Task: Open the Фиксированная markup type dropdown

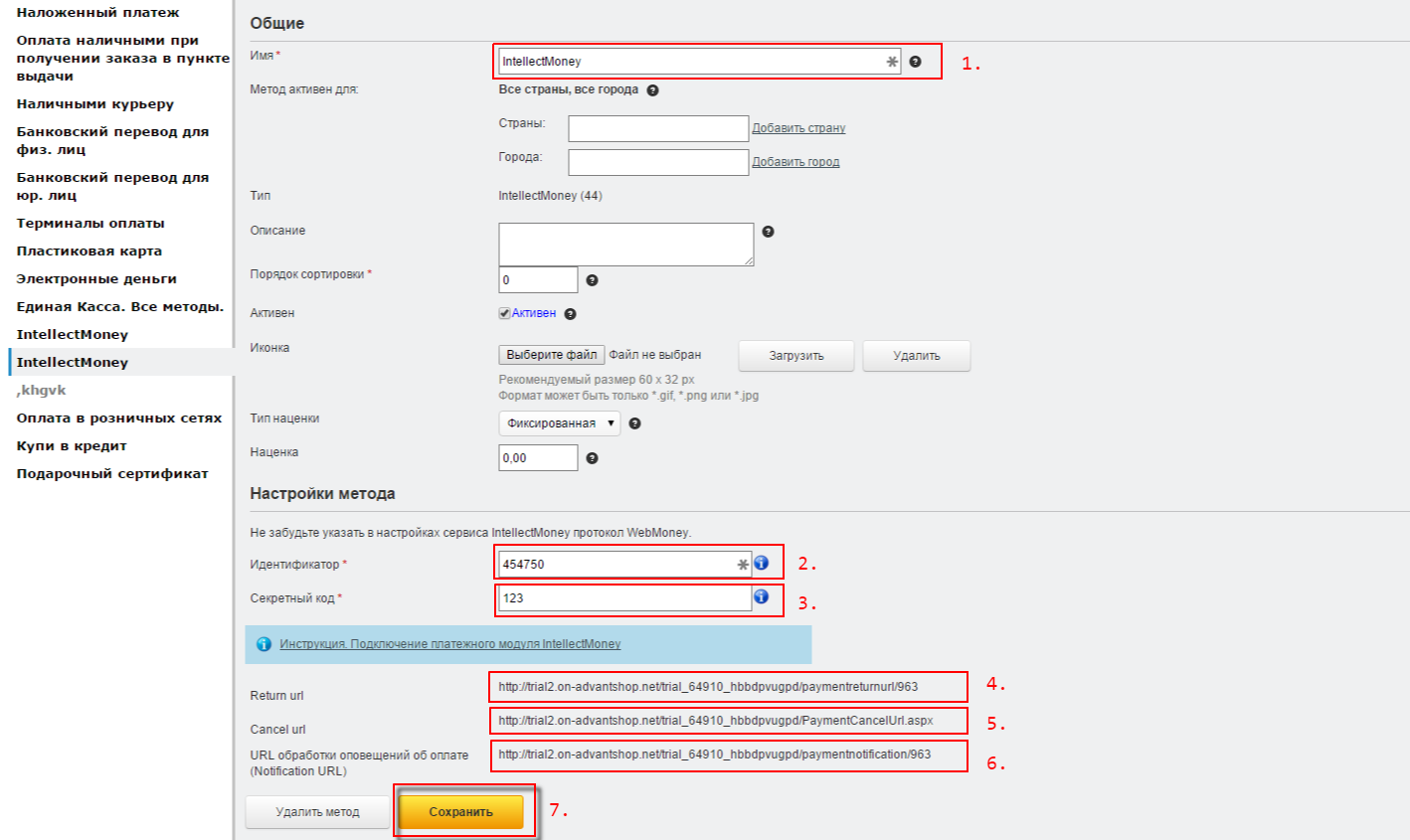Action: [559, 423]
